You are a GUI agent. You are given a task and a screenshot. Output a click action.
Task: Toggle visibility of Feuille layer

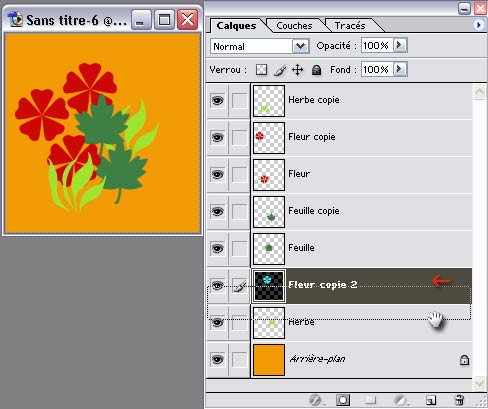click(x=217, y=248)
